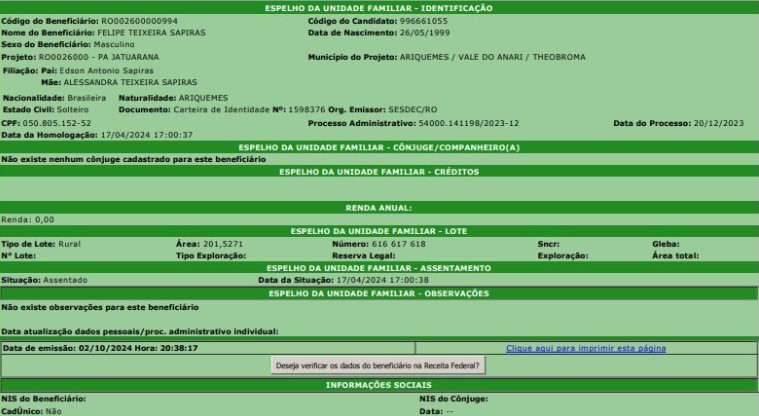Image resolution: width=759 pixels, height=416 pixels.
Task: Select the mother's name Alessandra Teixeira Sapiras
Action: (x=119, y=82)
